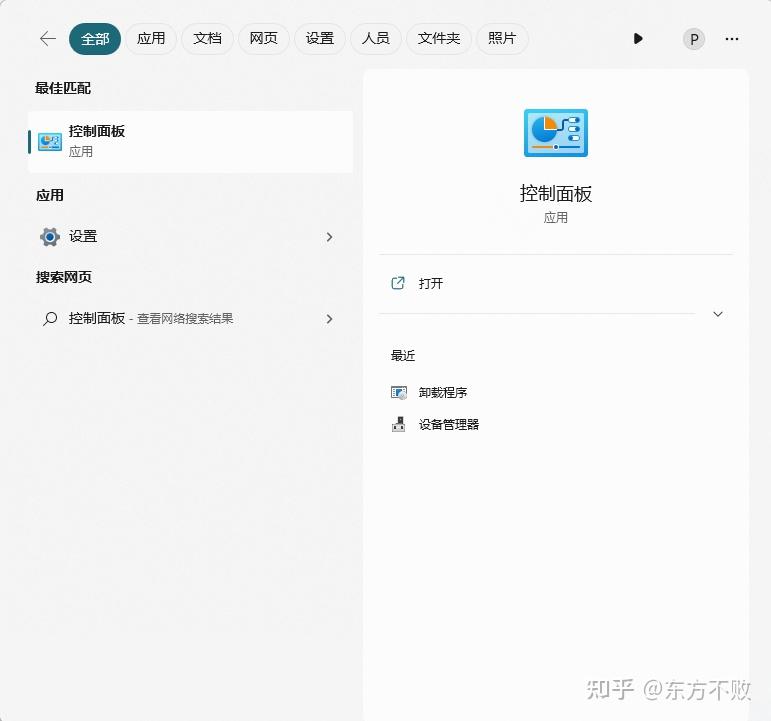
Task: Click the 卸载程序 icon
Action: click(399, 392)
